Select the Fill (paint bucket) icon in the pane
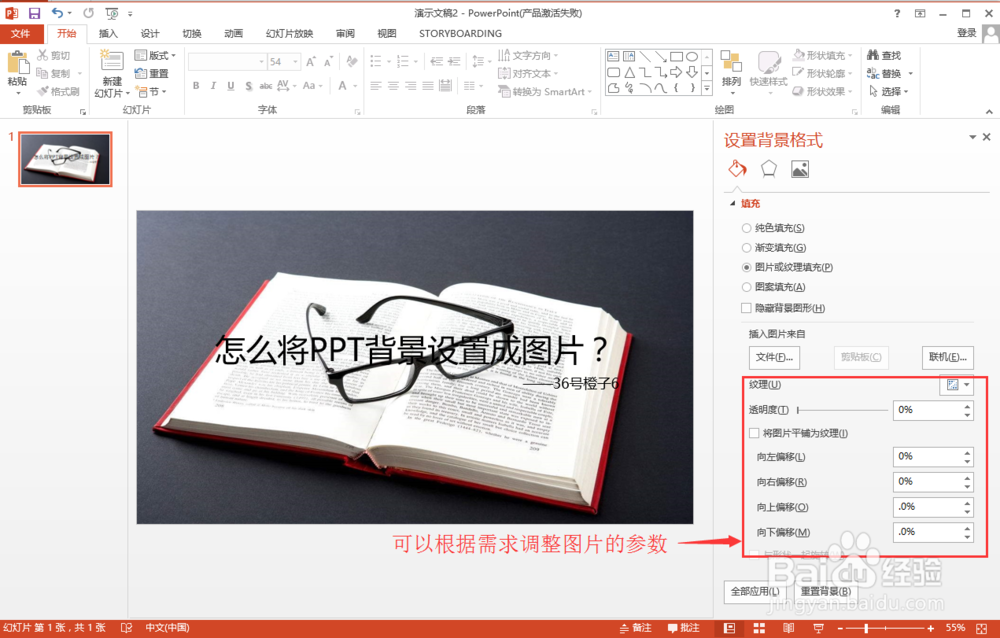The image size is (1000, 638). point(737,169)
